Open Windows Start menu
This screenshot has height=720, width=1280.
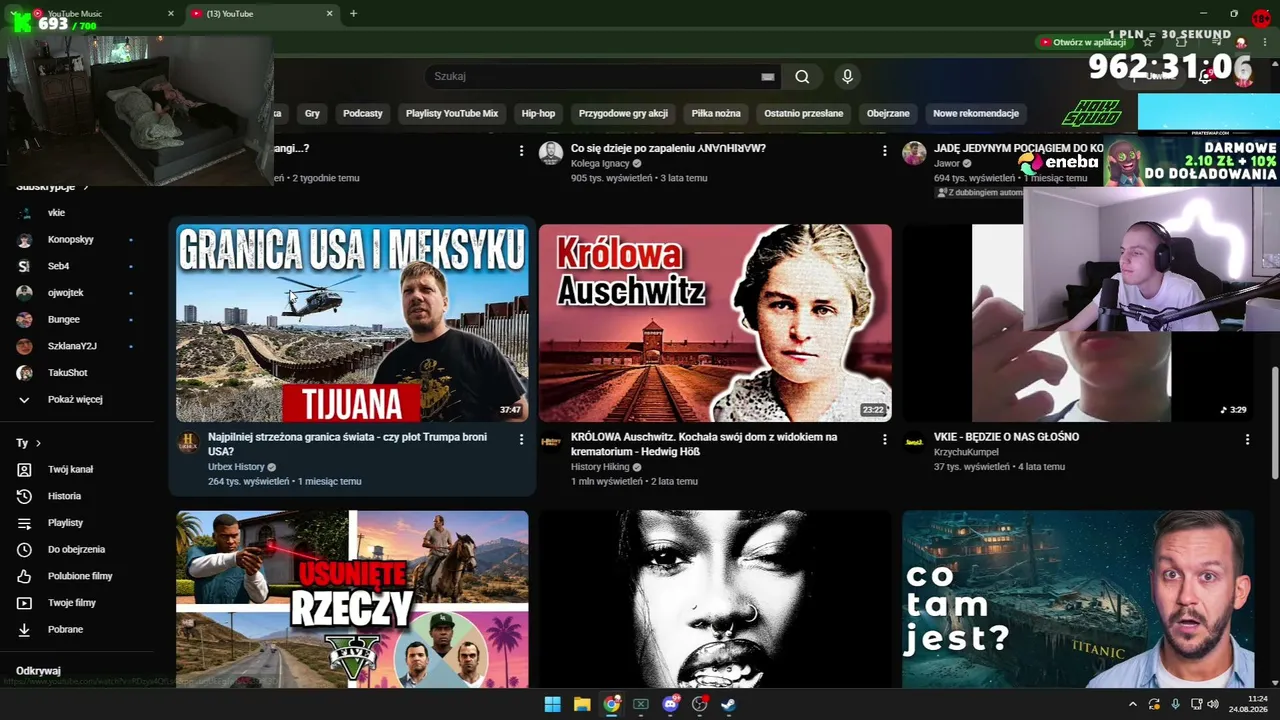coord(552,704)
